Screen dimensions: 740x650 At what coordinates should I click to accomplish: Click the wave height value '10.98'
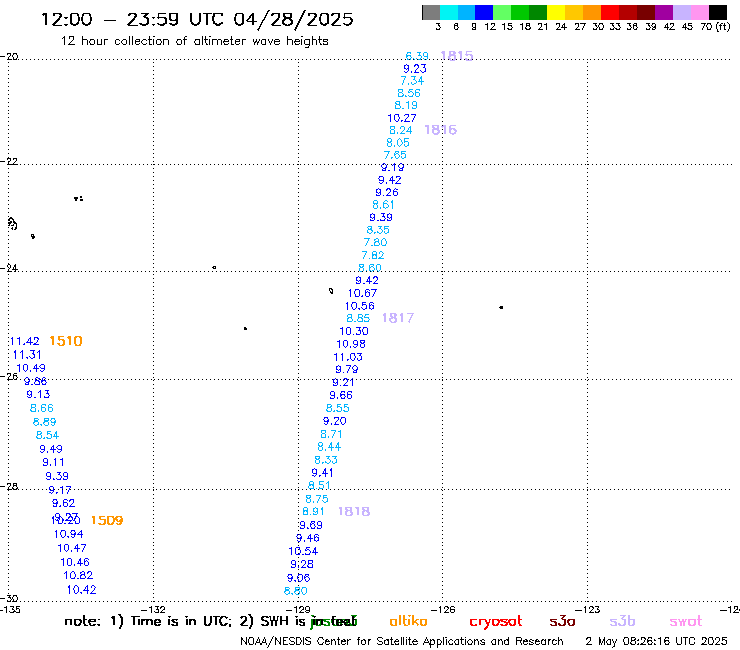click(351, 344)
